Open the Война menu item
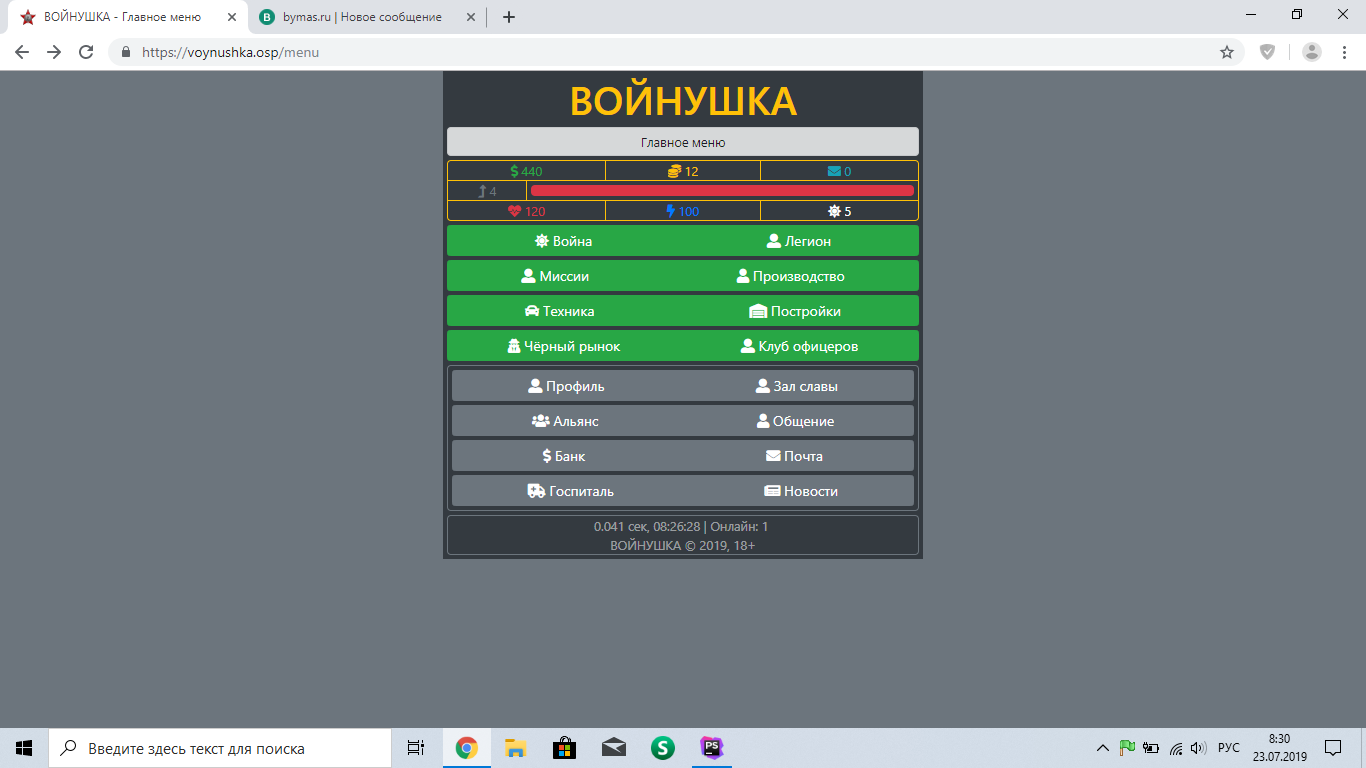 (x=564, y=241)
